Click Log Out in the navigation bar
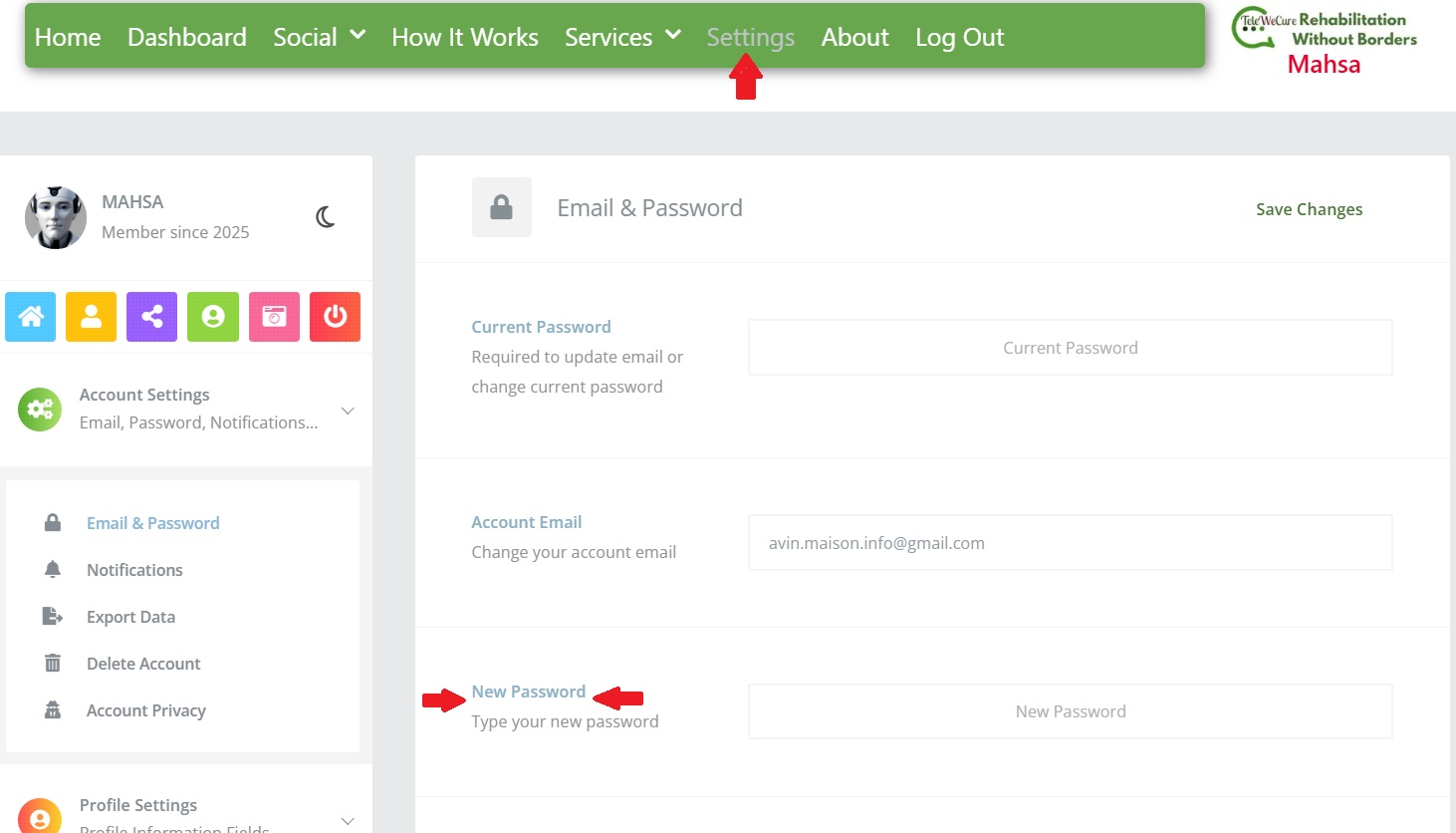Screen dimensions: 1456x833 [x=960, y=37]
